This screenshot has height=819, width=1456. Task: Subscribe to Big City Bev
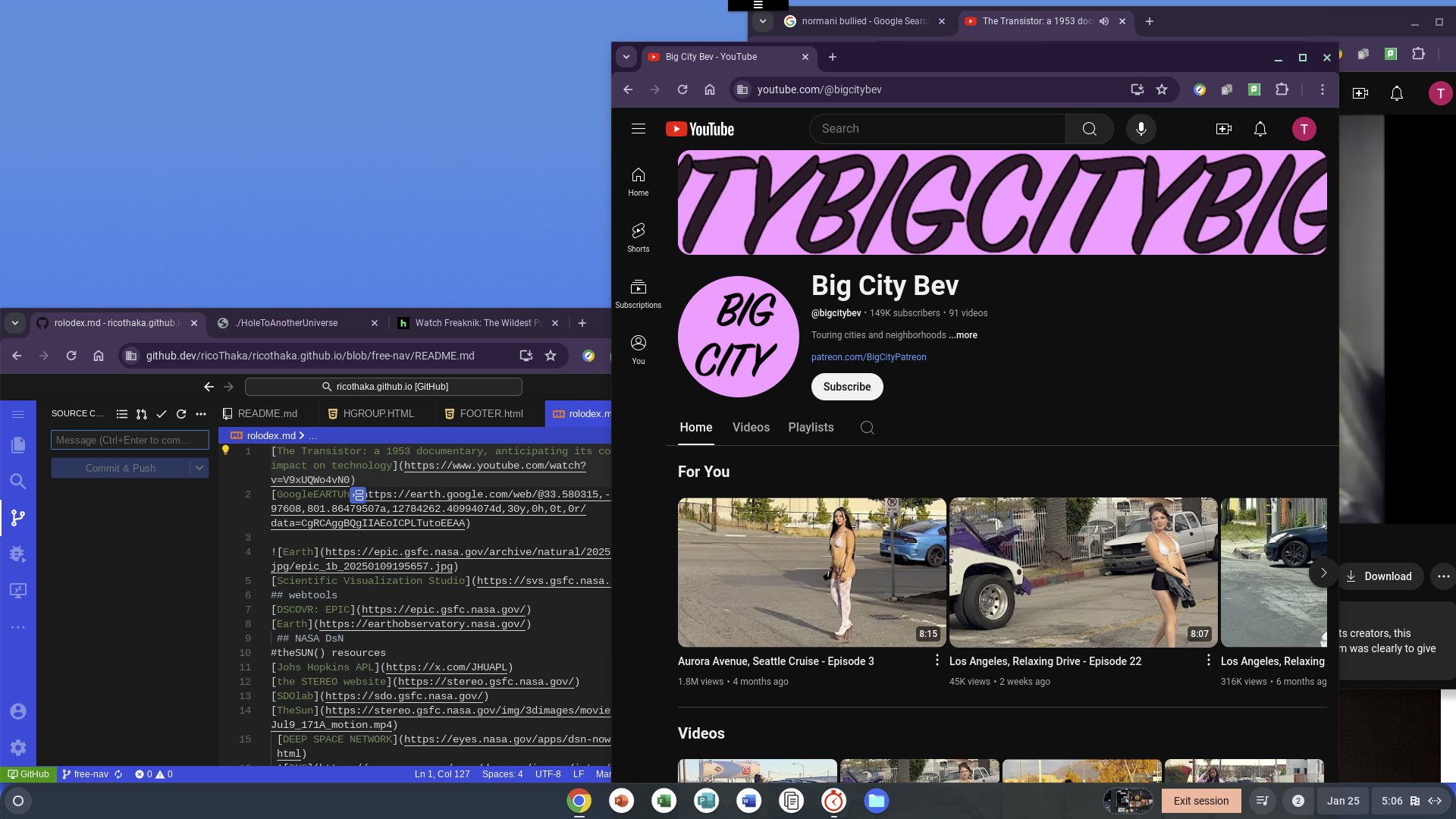pyautogui.click(x=847, y=387)
